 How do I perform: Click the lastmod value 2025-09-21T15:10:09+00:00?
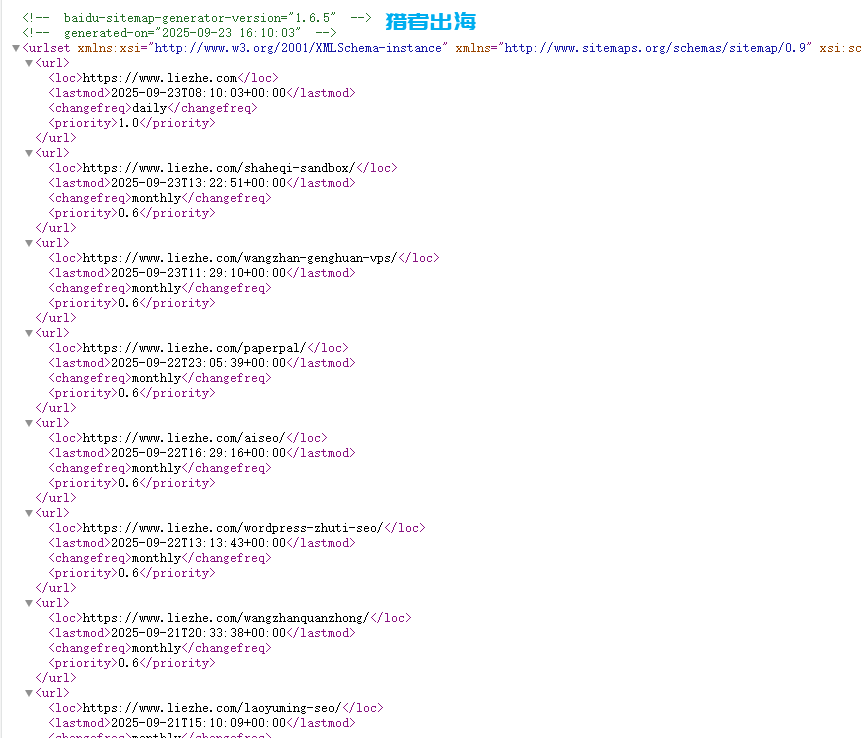199,724
